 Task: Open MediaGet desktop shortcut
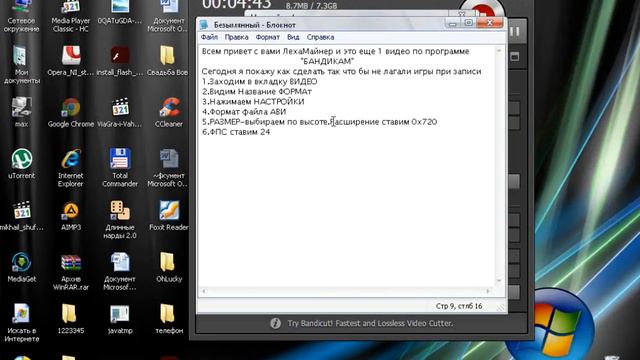(x=21, y=263)
